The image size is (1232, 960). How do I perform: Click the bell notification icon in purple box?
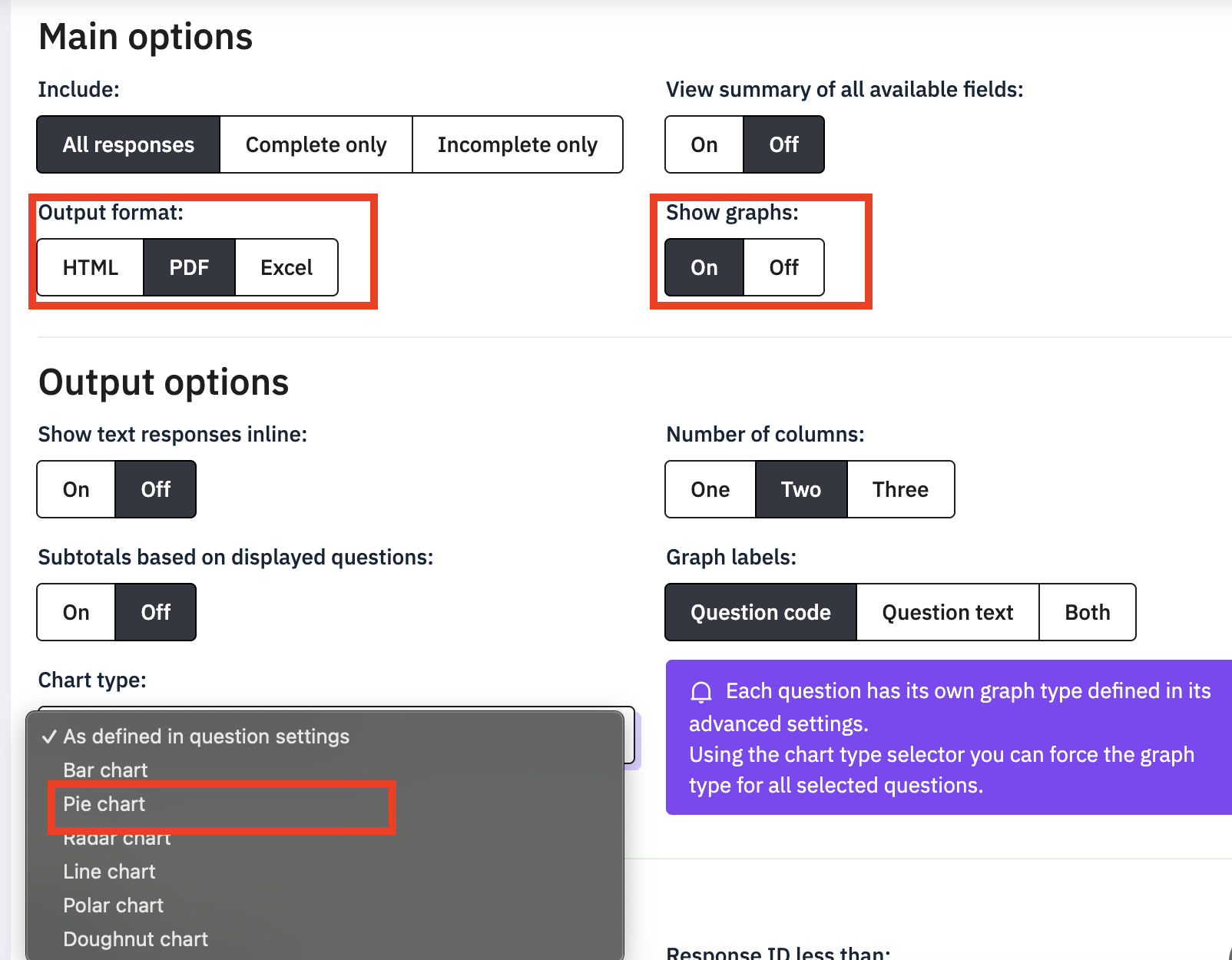click(x=700, y=692)
